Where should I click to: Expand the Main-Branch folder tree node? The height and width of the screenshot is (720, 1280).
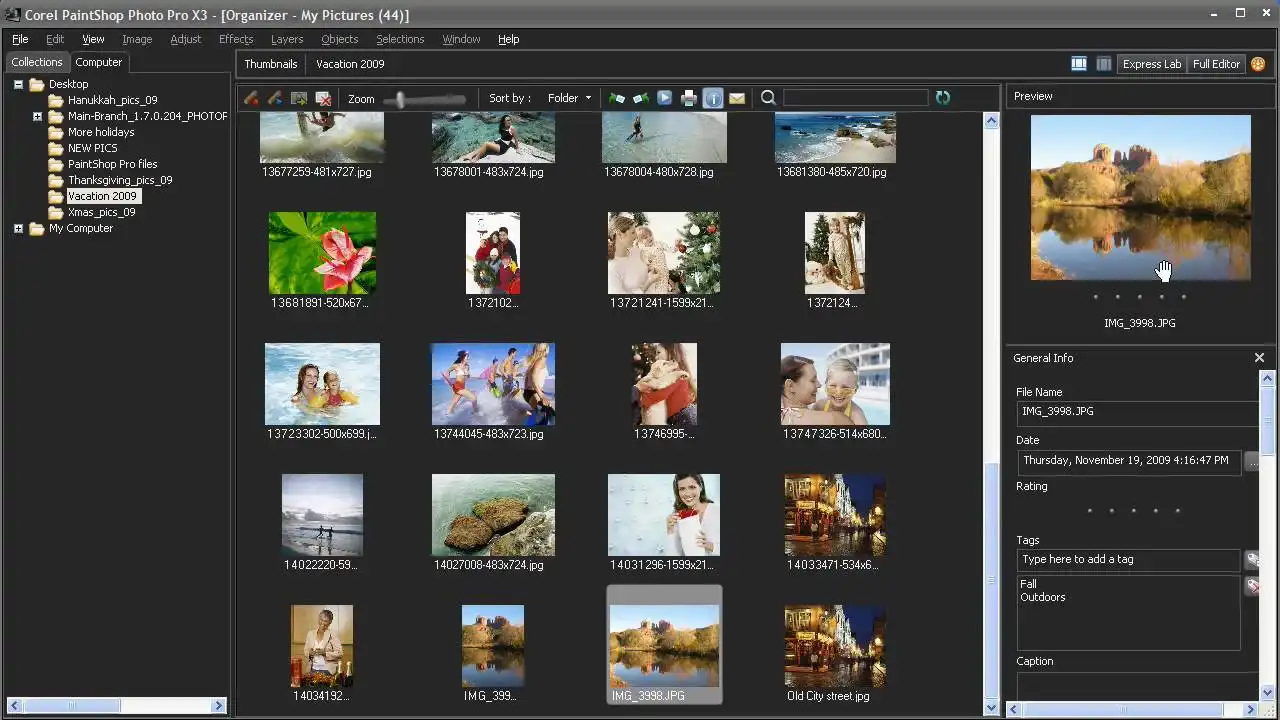[37, 116]
